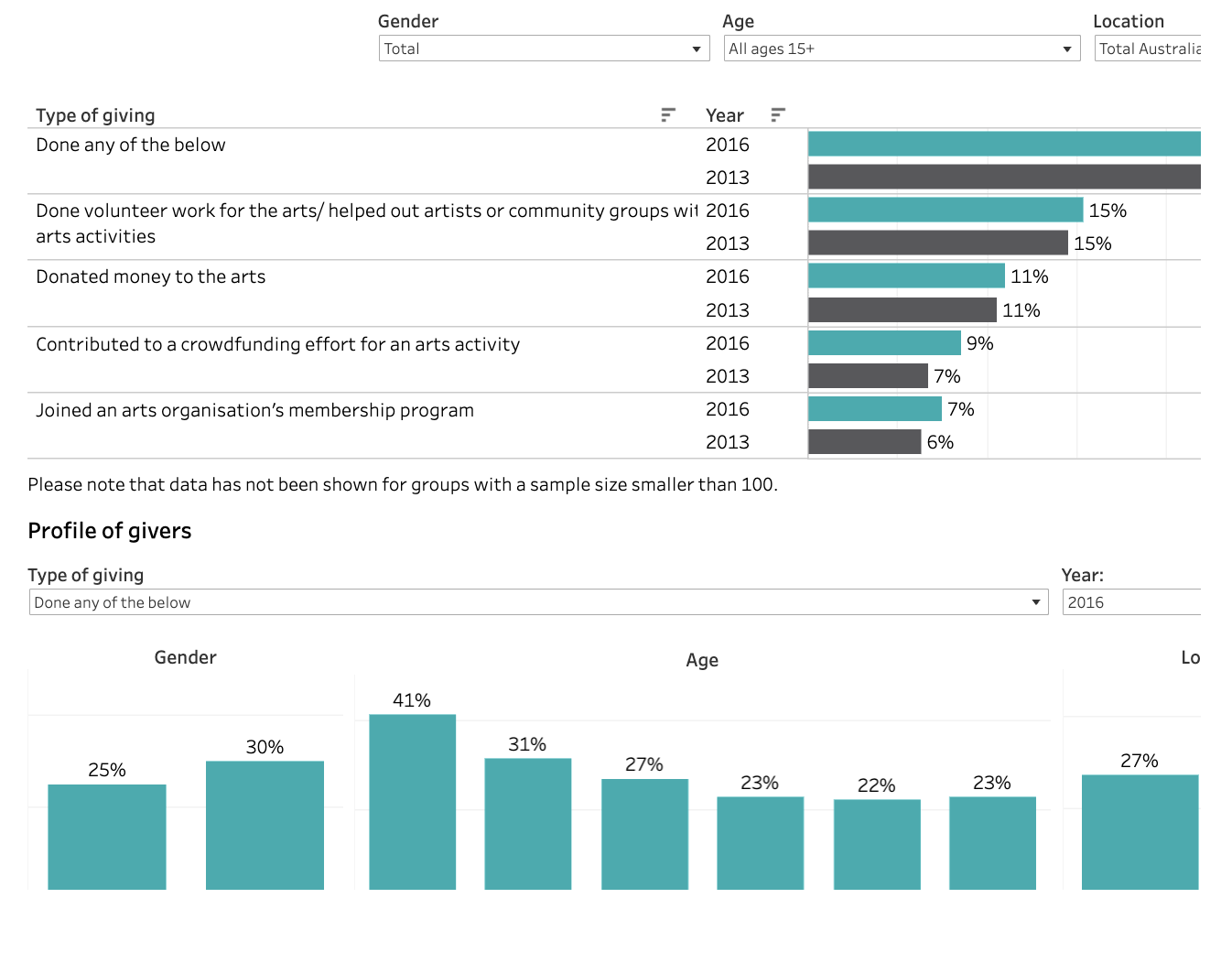Click the sort icon beside Year header
This screenshot has height=963, width=1232.
click(x=777, y=114)
